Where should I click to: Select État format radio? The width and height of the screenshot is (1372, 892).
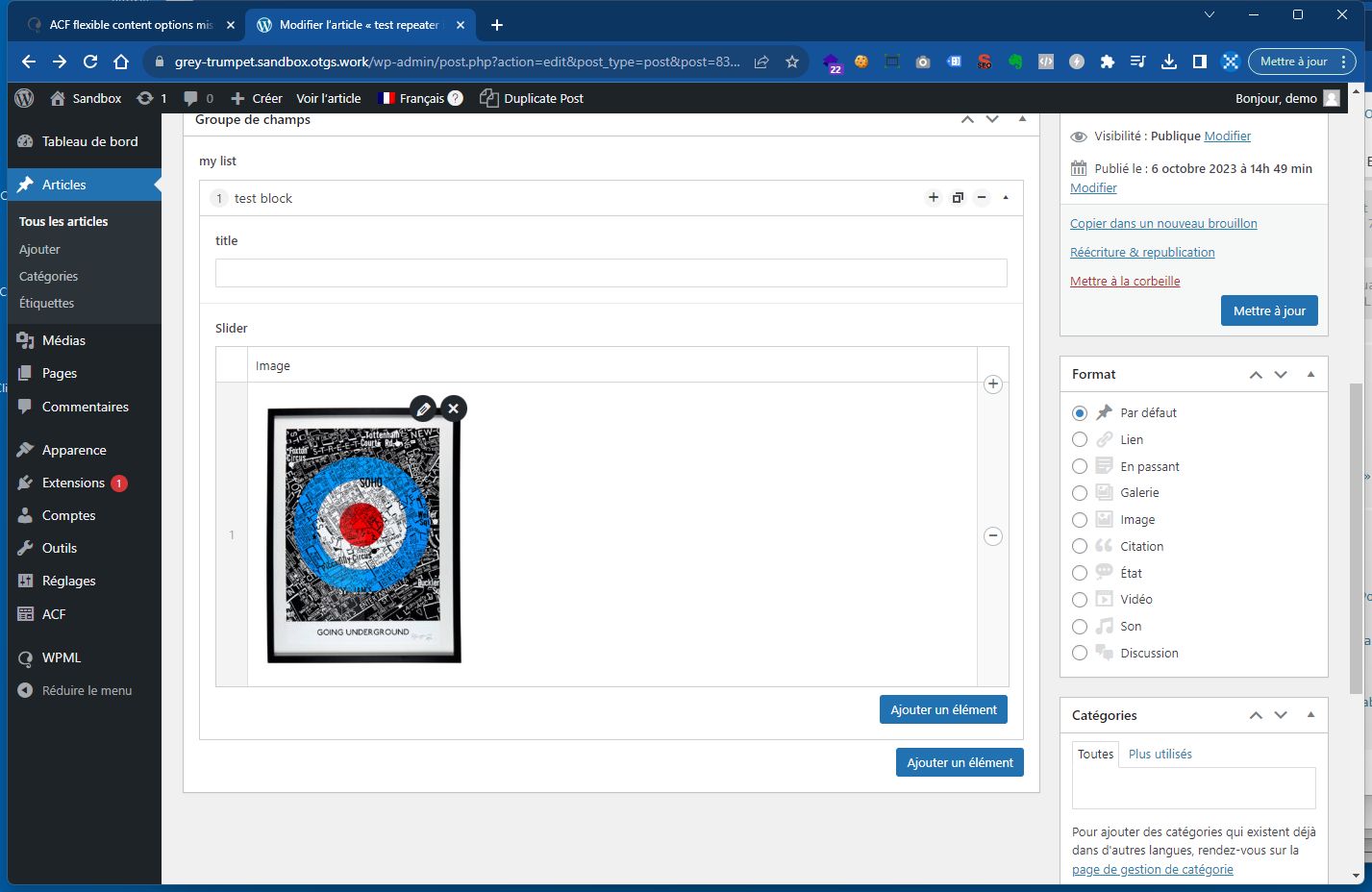click(1080, 573)
